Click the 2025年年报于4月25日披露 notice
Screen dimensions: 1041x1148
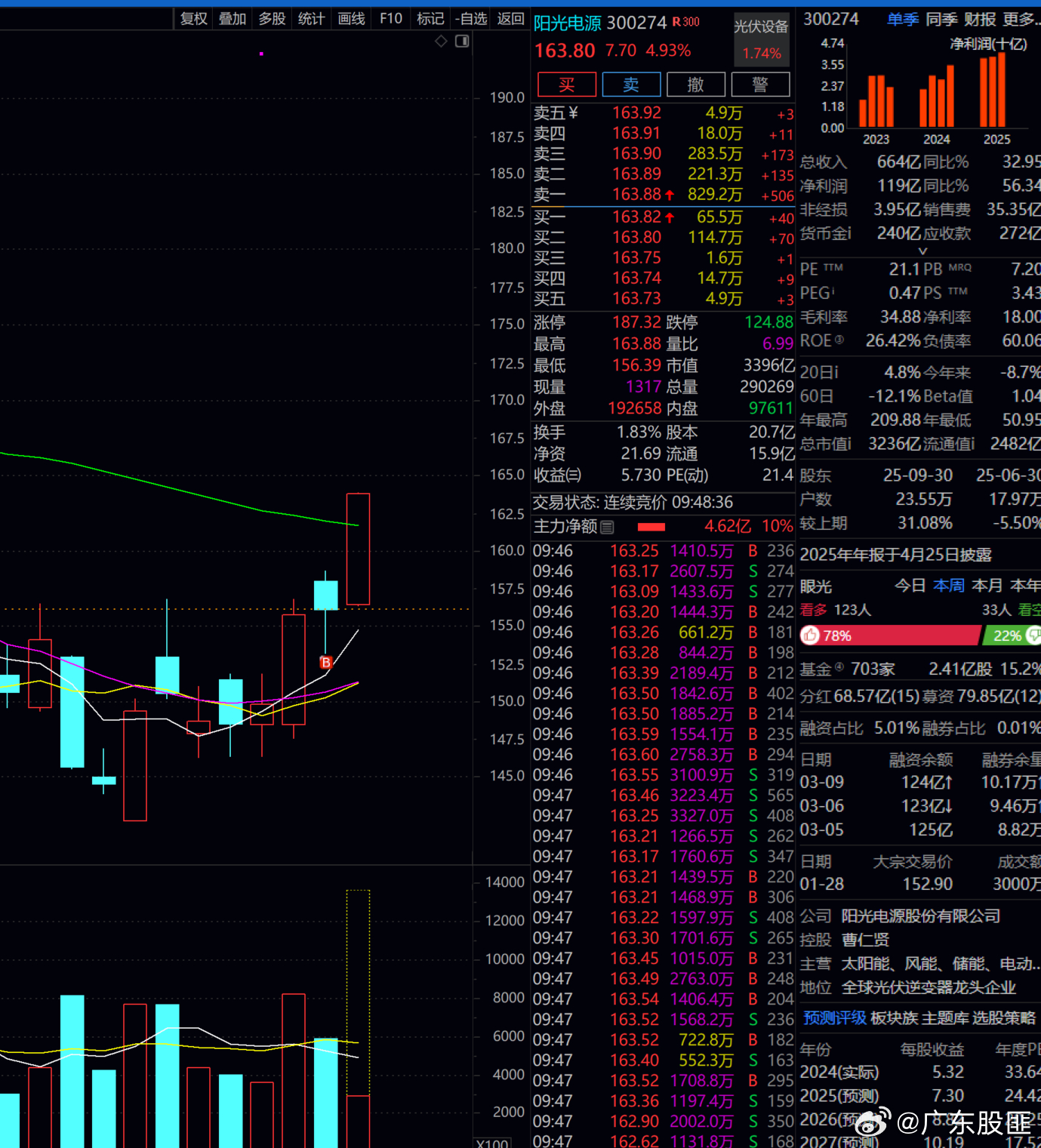click(x=895, y=555)
